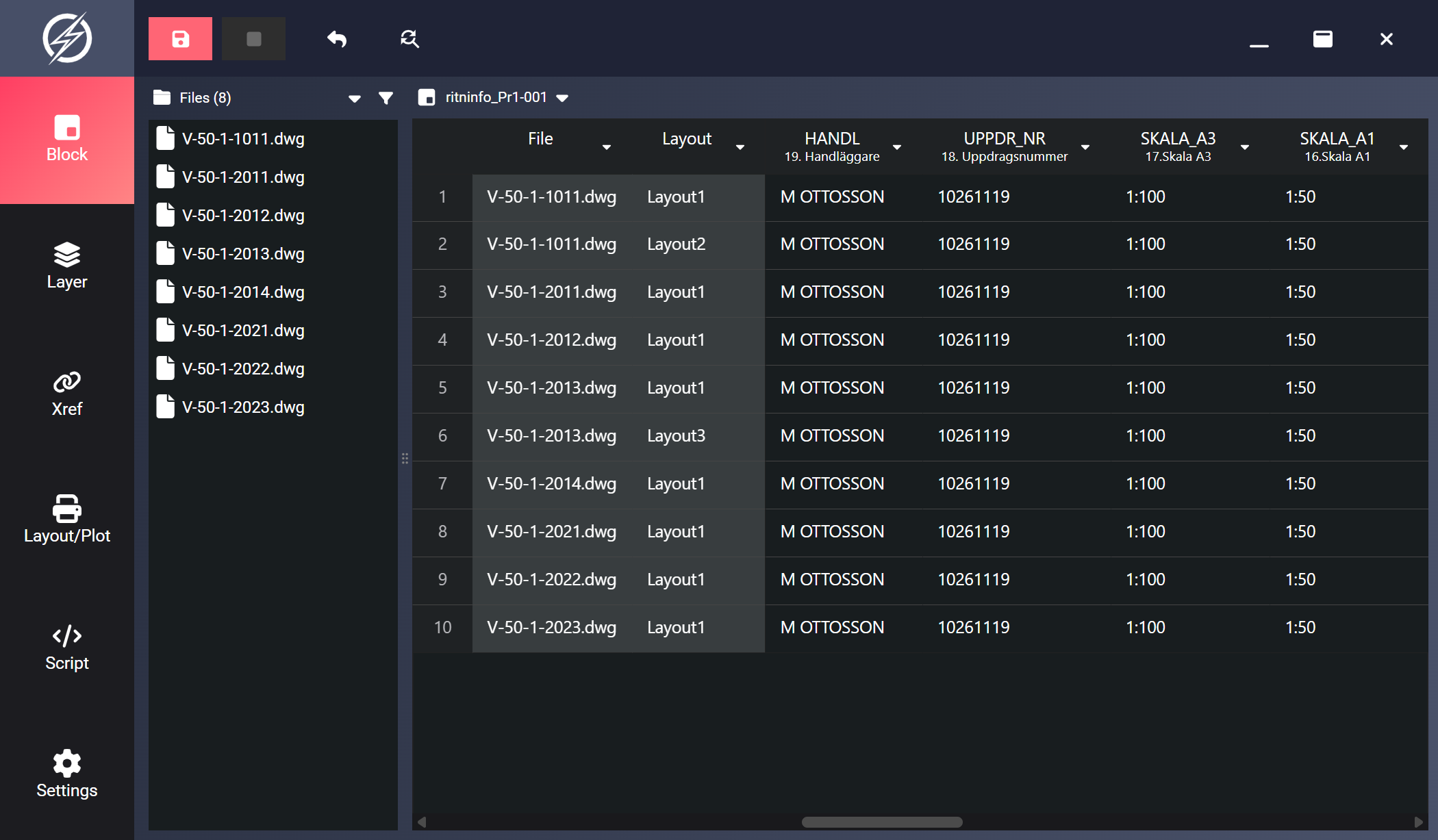Click the grey Stop button

point(253,39)
